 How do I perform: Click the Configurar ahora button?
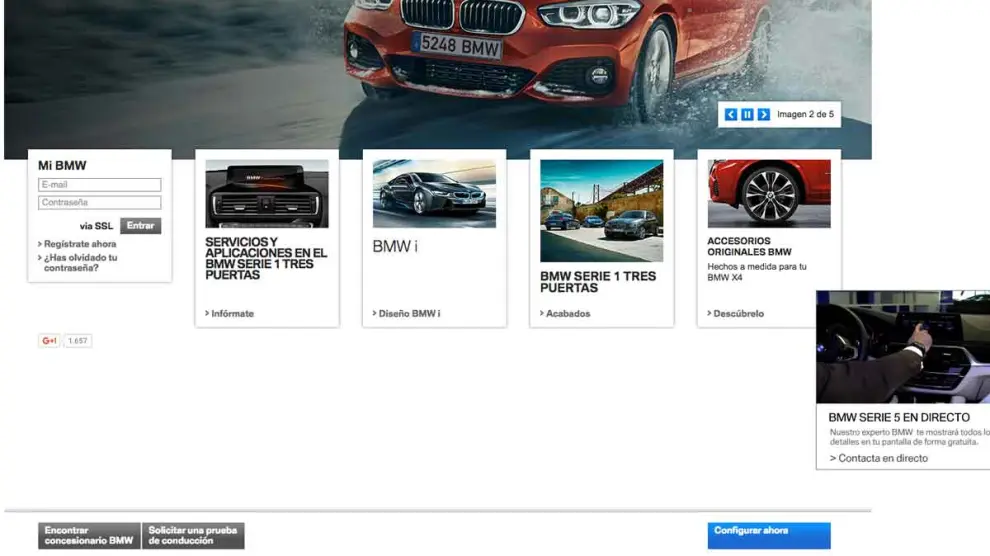point(768,533)
